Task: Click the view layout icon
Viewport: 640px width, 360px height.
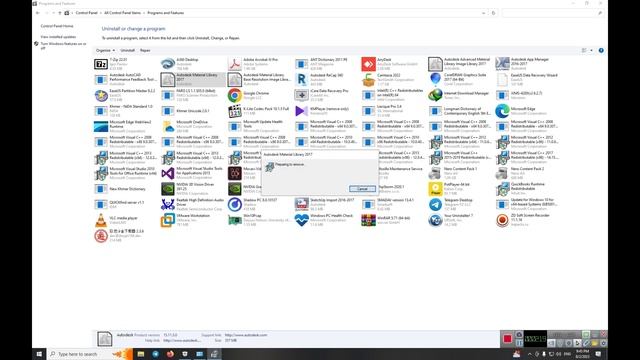Action: tap(584, 50)
